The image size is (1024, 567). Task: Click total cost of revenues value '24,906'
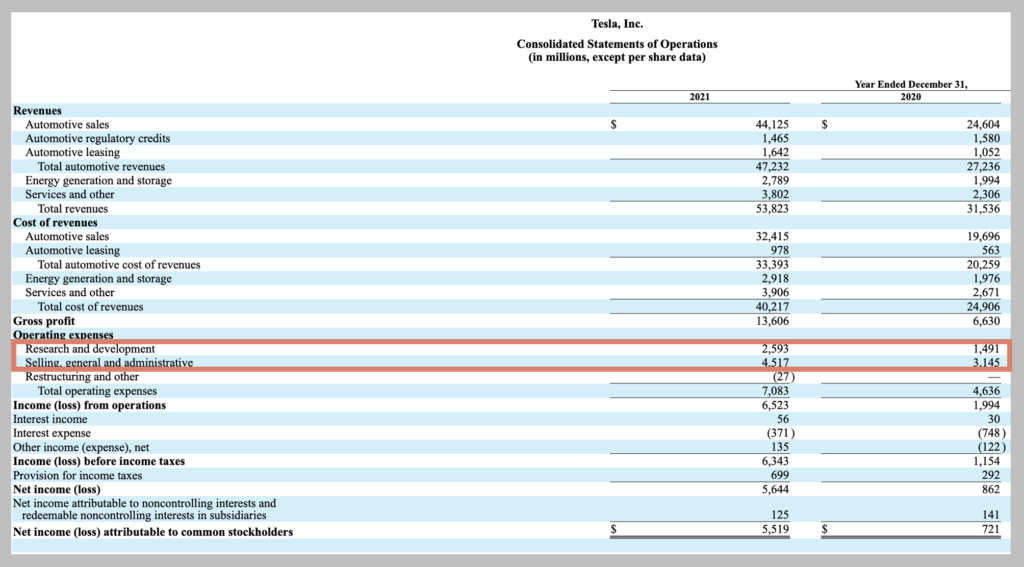click(x=983, y=307)
